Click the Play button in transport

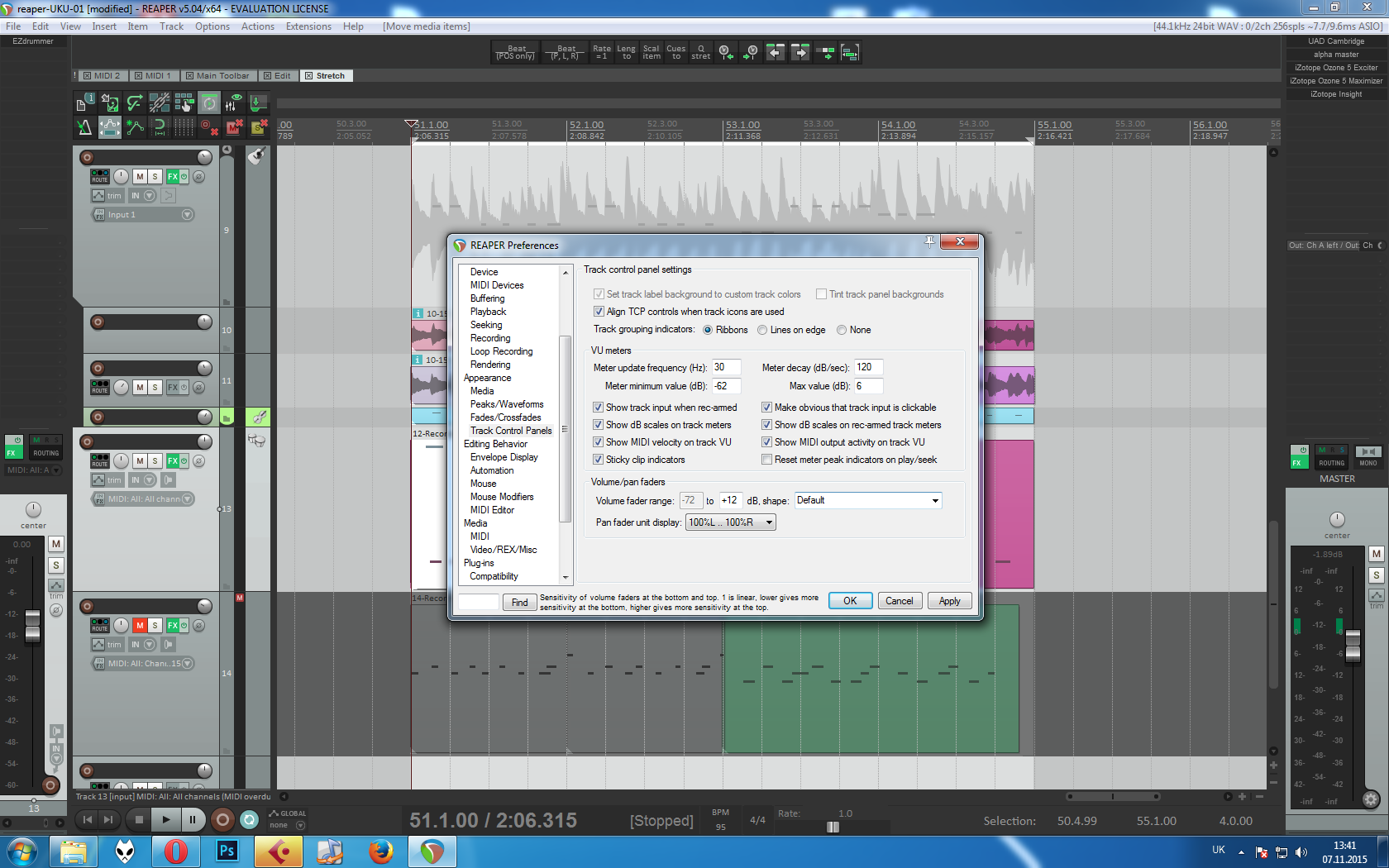click(166, 819)
